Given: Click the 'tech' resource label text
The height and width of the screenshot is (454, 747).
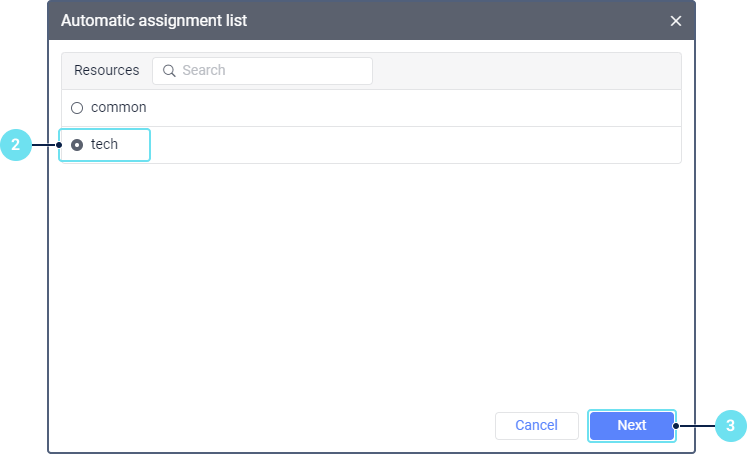Looking at the screenshot, I should [x=104, y=144].
